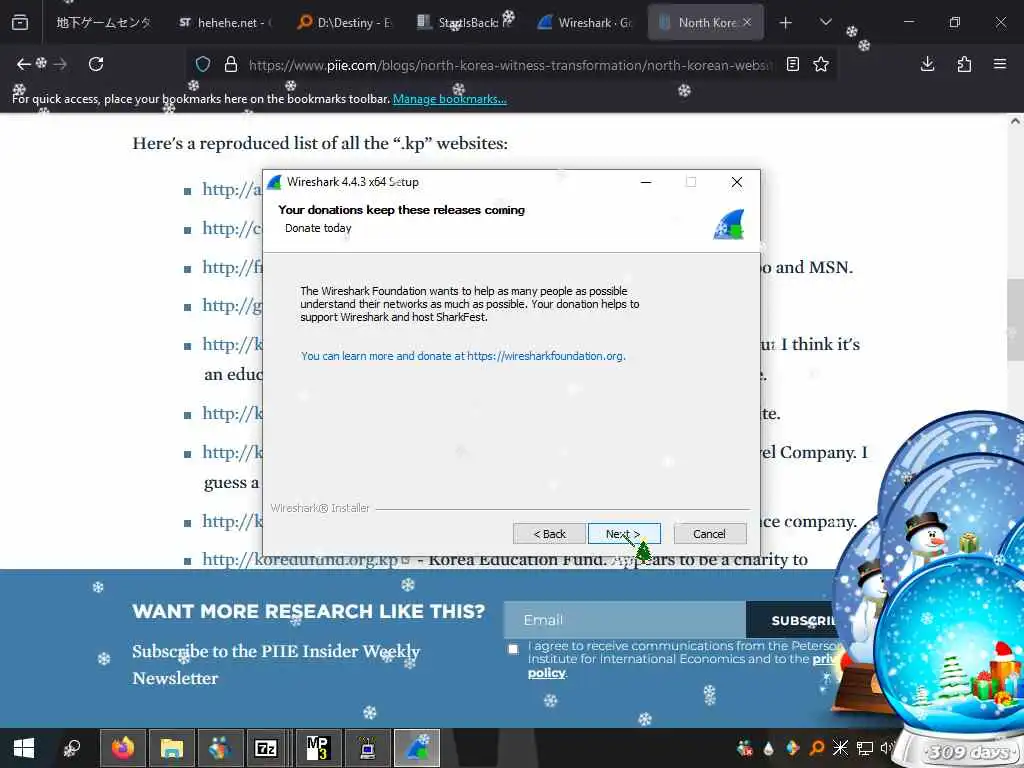Tick the agree to receive communications checkbox

(513, 648)
